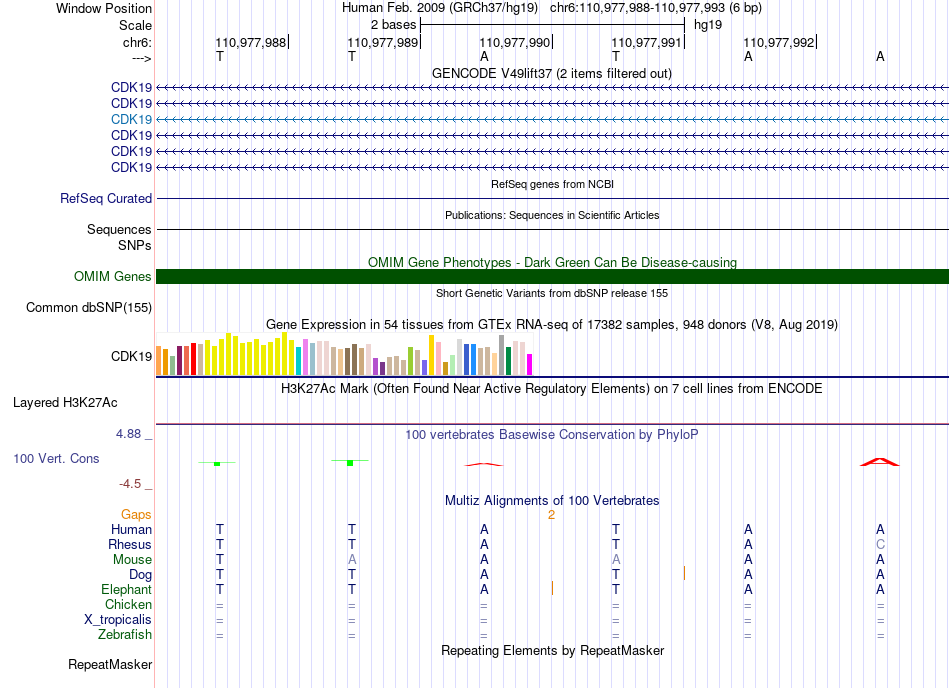The image size is (950, 688).
Task: Select the Chicken species row label
Action: point(128,604)
